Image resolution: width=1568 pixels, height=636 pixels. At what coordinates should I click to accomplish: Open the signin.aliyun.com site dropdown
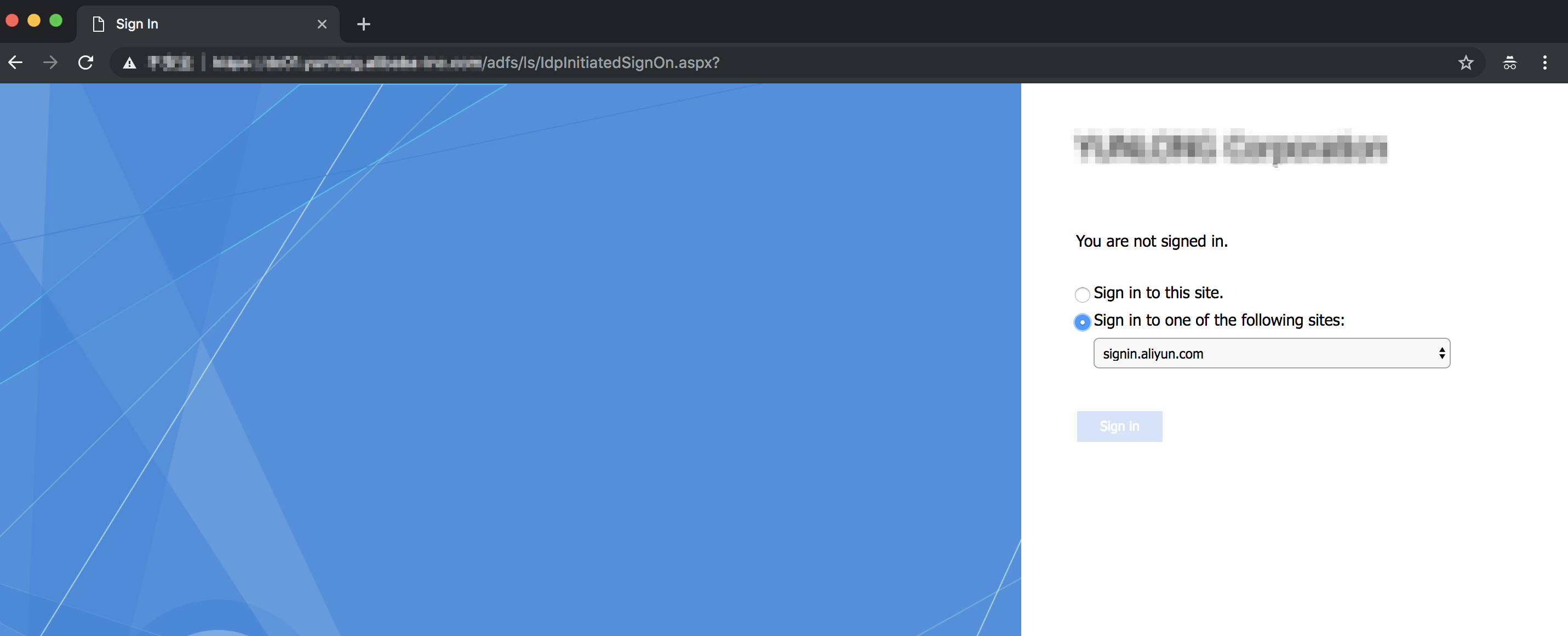(1272, 353)
